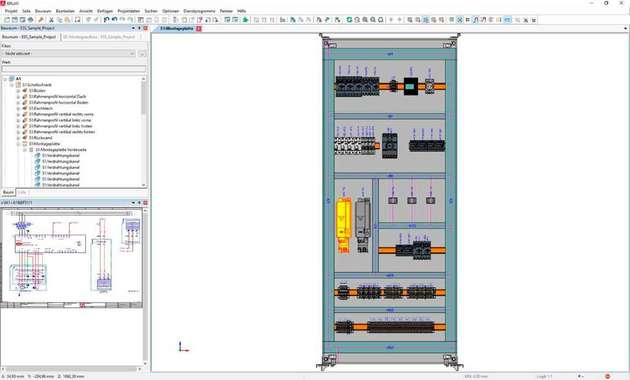Click the Undo arrow icon in toolbar
The width and height of the screenshot is (630, 380).
tap(106, 20)
